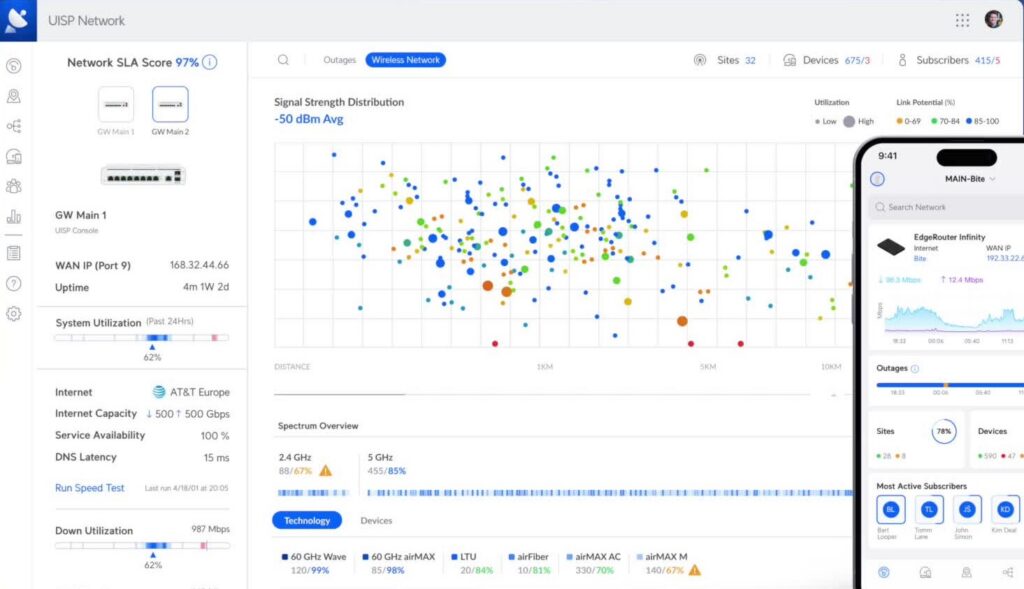Viewport: 1024px width, 589px height.
Task: Switch to the Outages tab
Action: pos(340,60)
